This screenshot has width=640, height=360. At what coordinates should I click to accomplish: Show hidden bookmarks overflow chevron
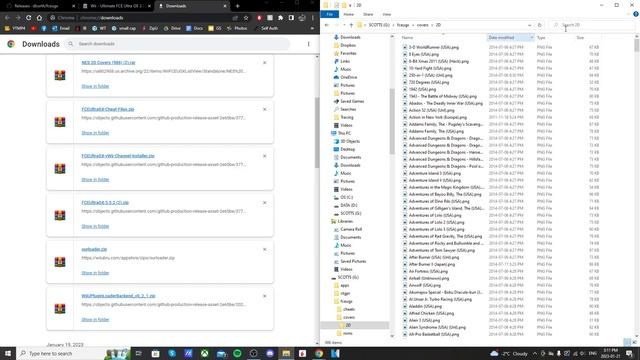click(312, 28)
